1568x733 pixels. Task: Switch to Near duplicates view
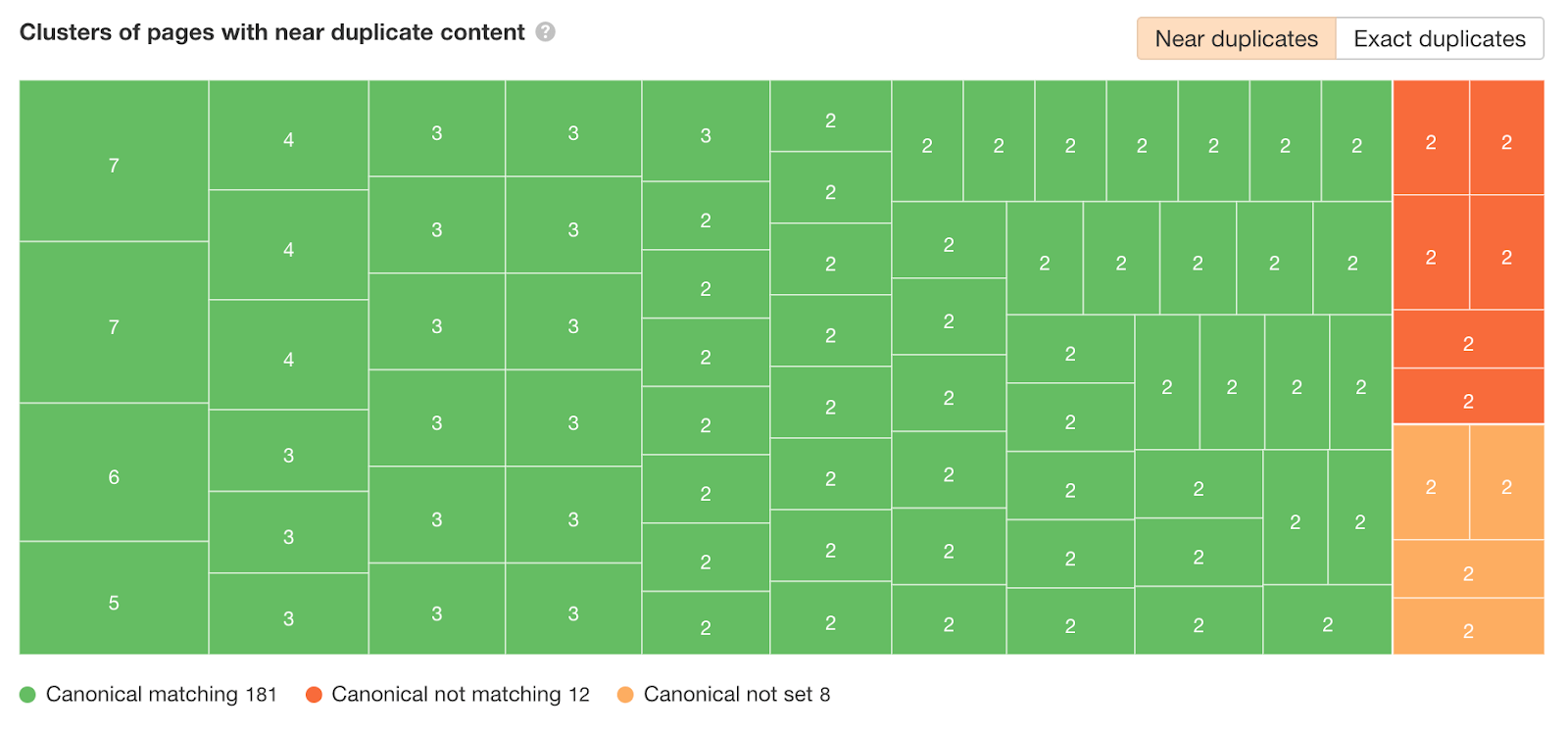pyautogui.click(x=1236, y=39)
